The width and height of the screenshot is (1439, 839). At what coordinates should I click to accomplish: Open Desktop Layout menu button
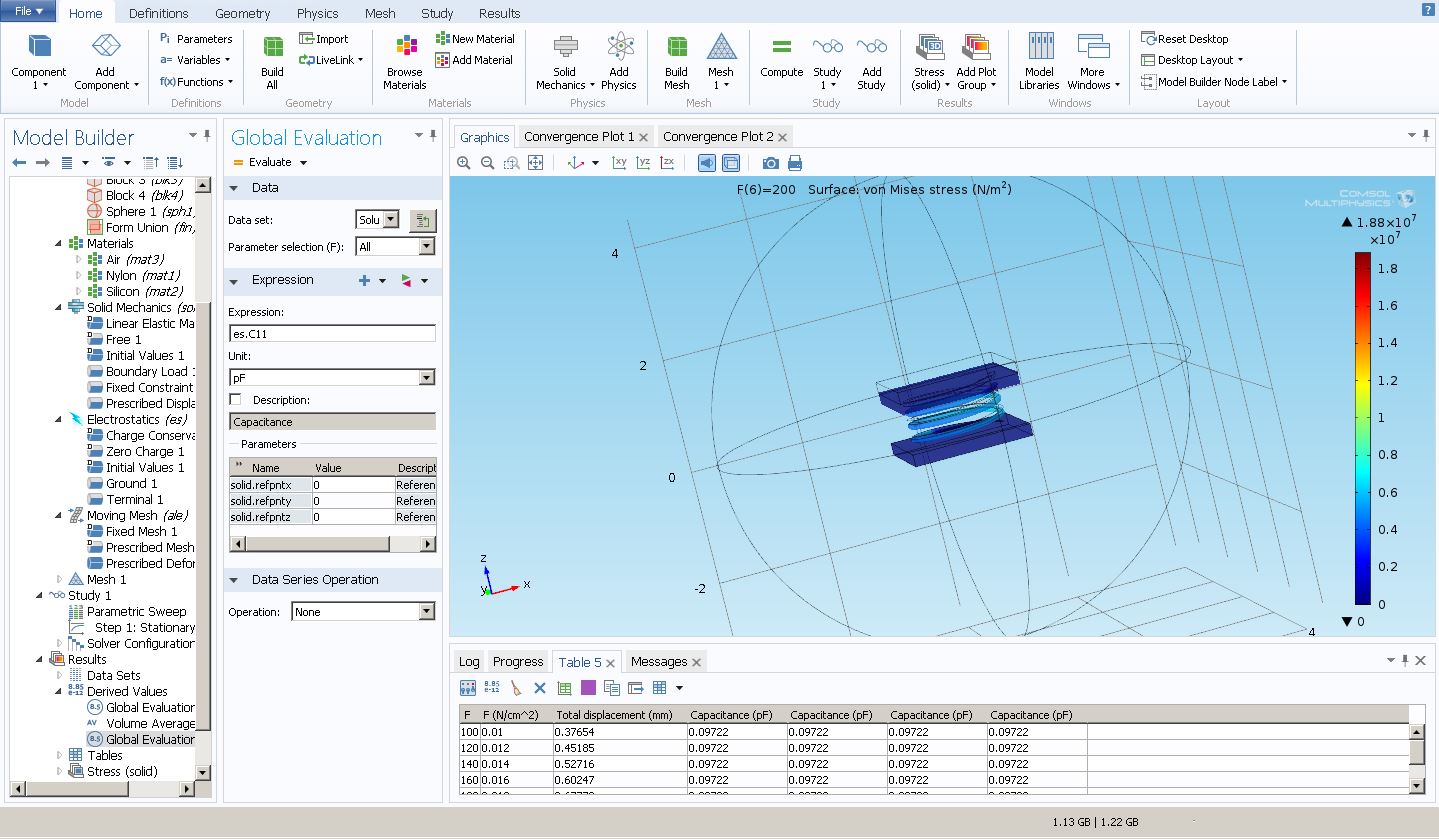[1192, 60]
